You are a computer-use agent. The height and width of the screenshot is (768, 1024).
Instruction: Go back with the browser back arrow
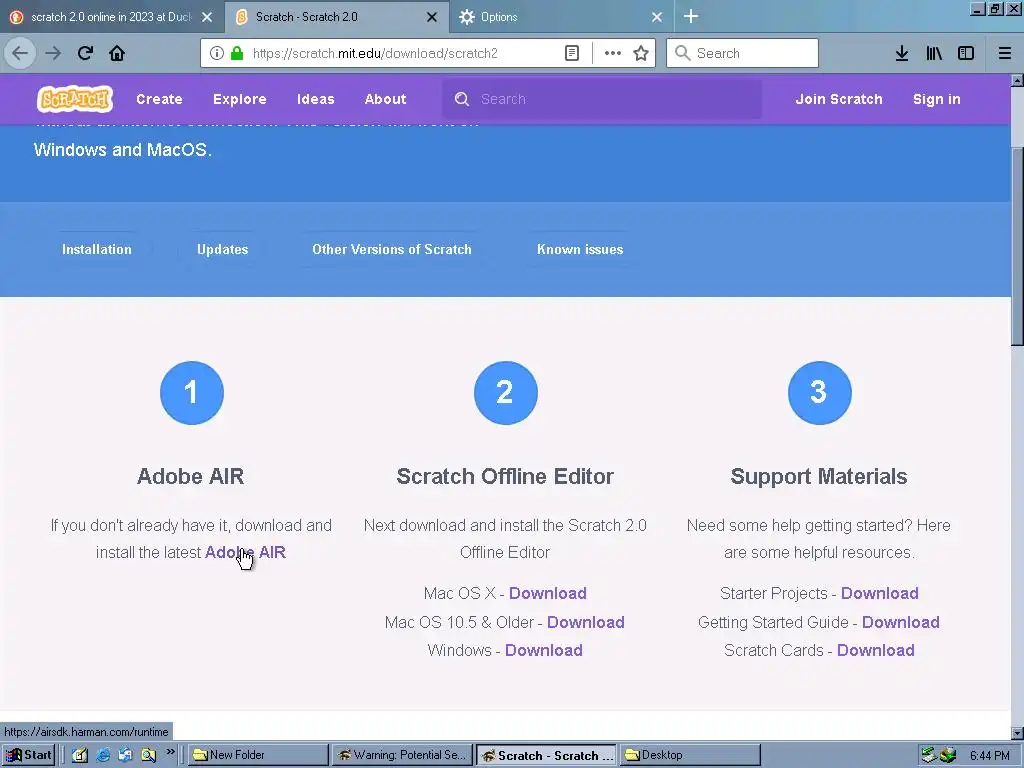click(20, 53)
